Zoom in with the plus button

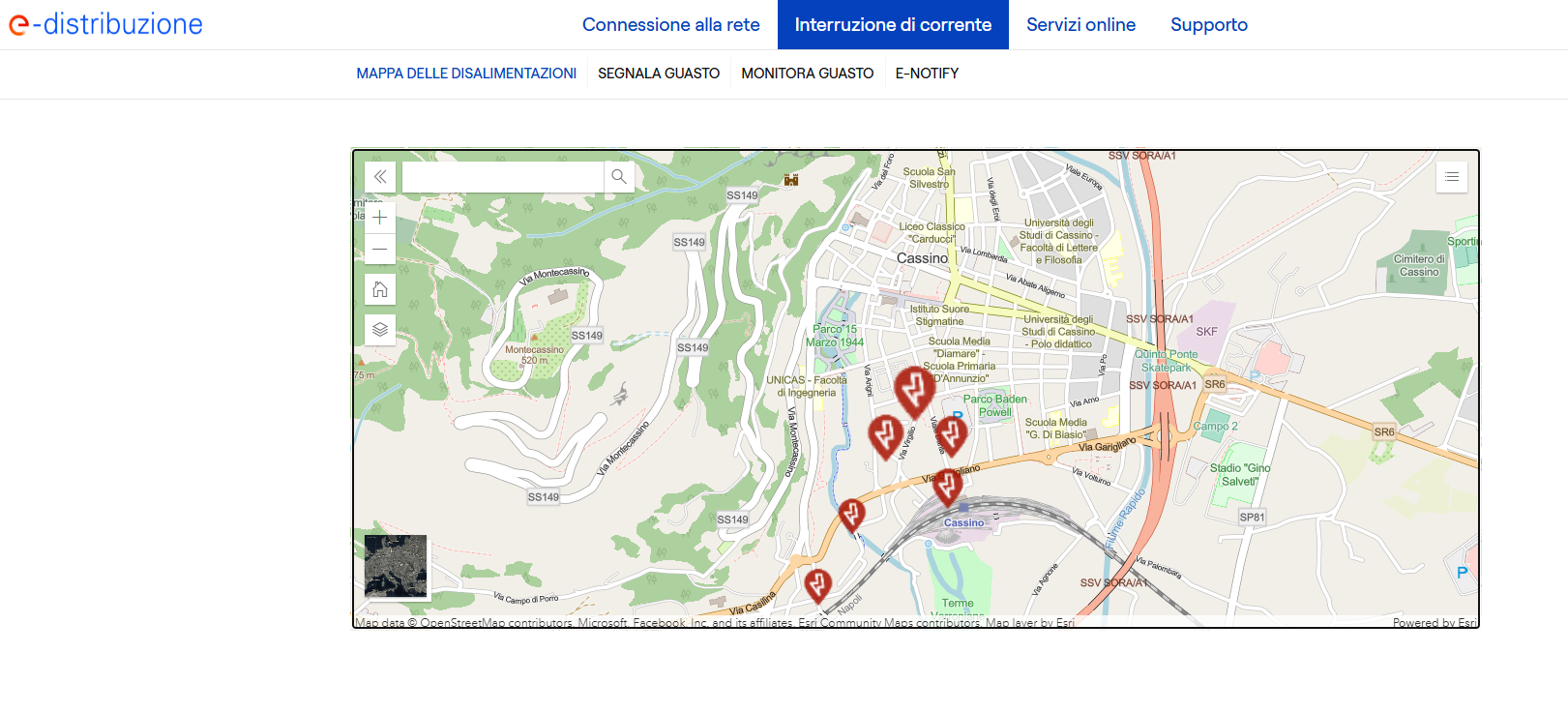click(380, 218)
